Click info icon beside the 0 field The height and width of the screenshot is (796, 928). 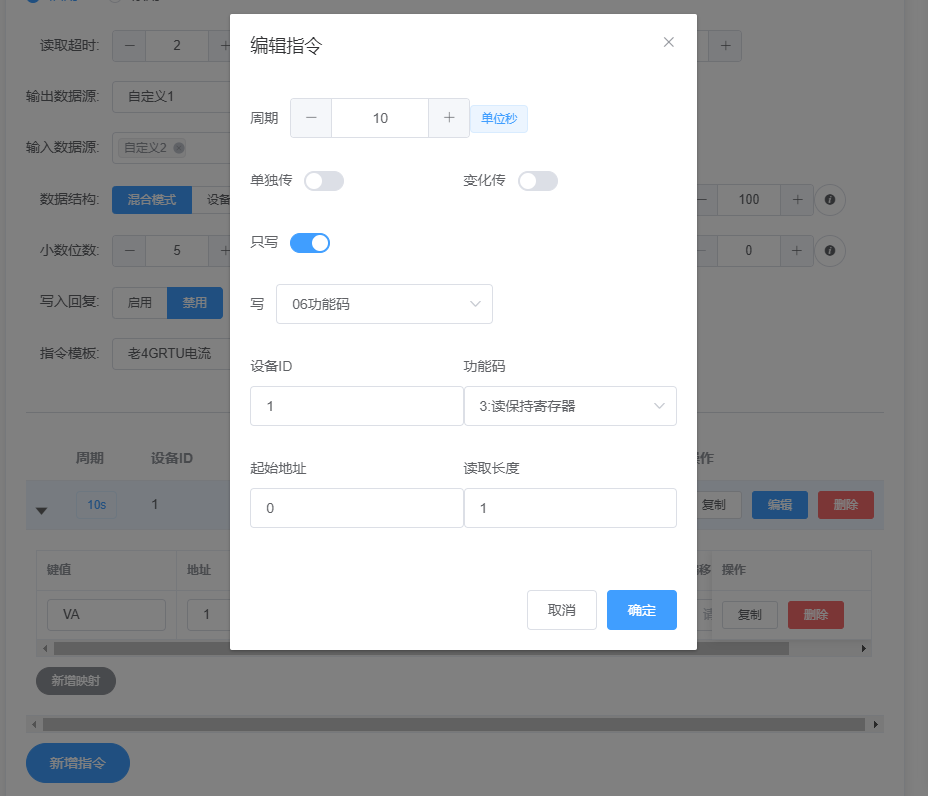[830, 250]
